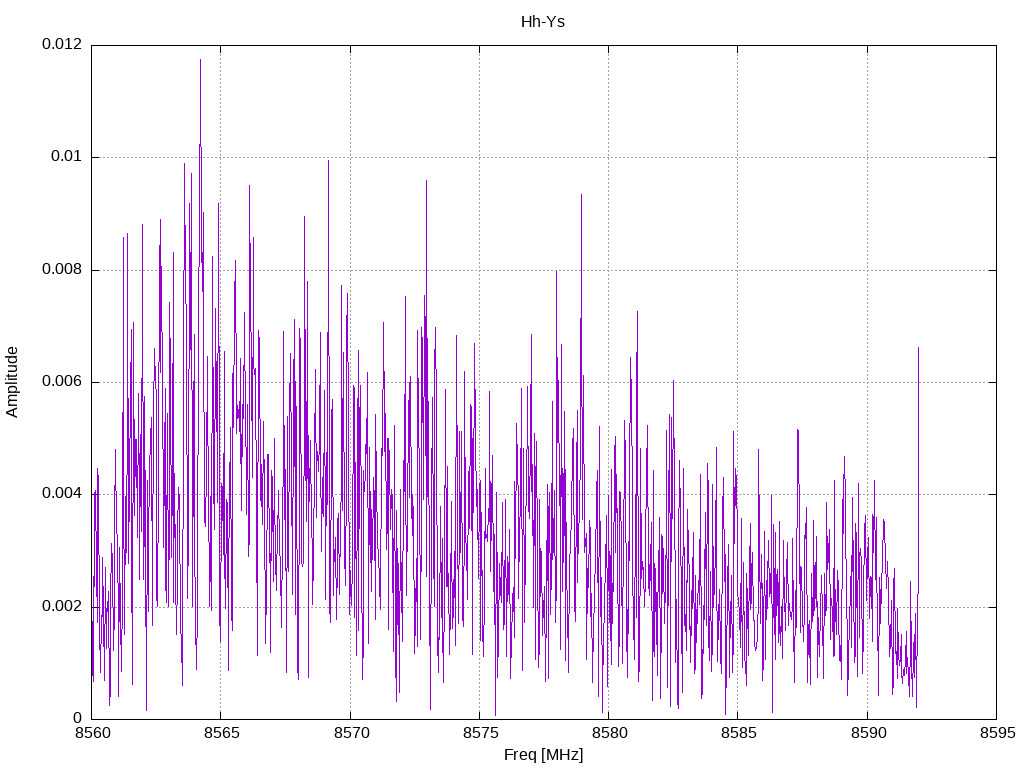Click the x-axis tick label 8595
The height and width of the screenshot is (768, 1024).
pos(998,733)
